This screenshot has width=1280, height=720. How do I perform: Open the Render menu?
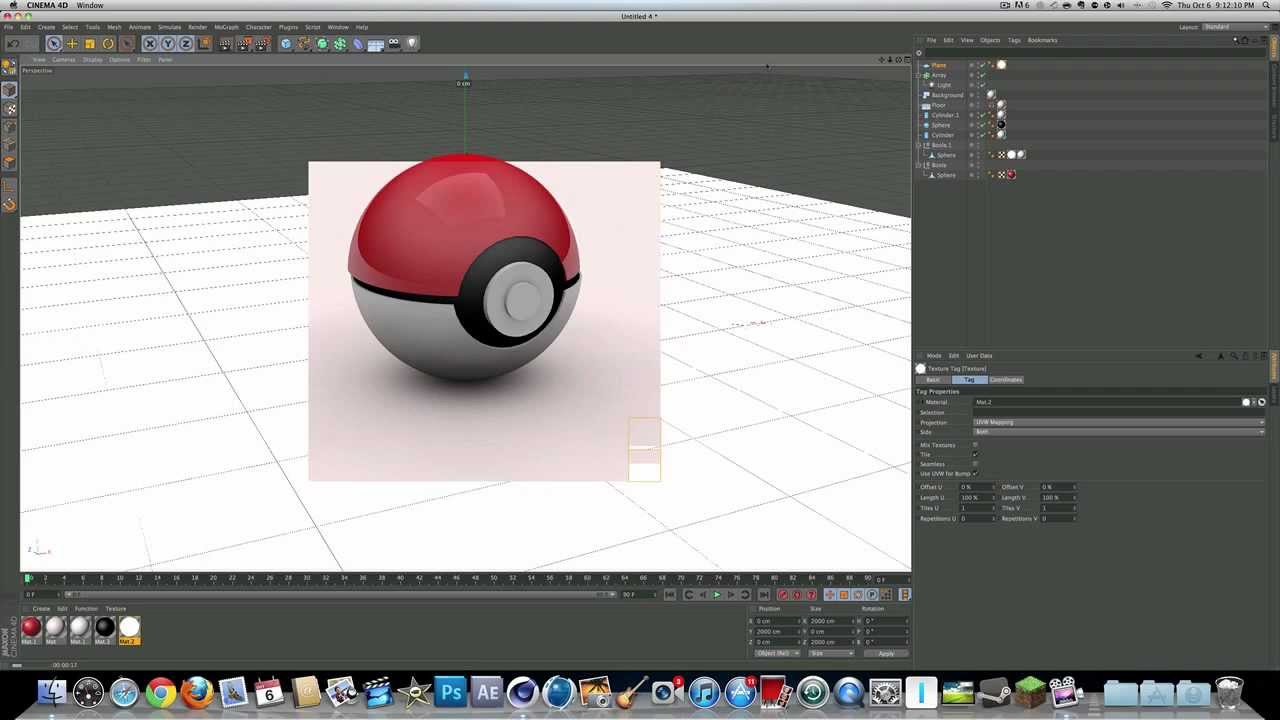click(x=198, y=27)
